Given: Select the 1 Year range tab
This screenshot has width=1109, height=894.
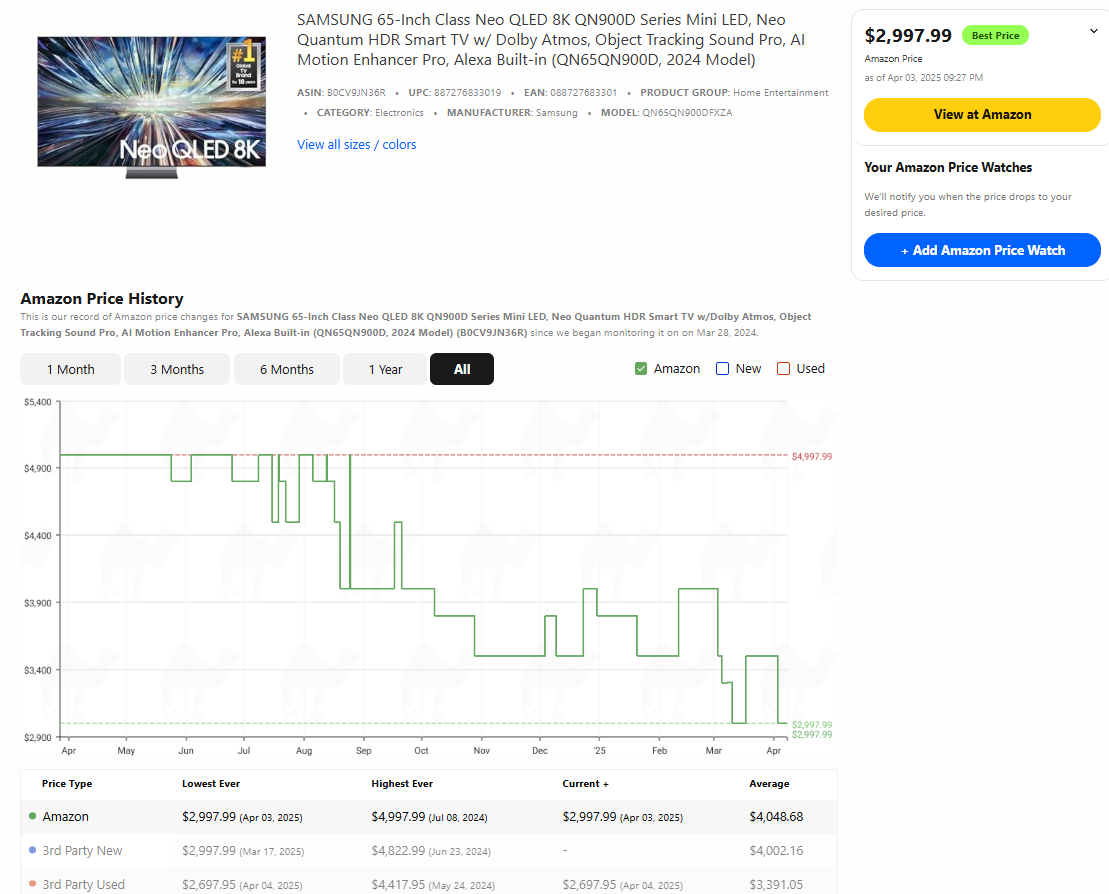Looking at the screenshot, I should (385, 369).
